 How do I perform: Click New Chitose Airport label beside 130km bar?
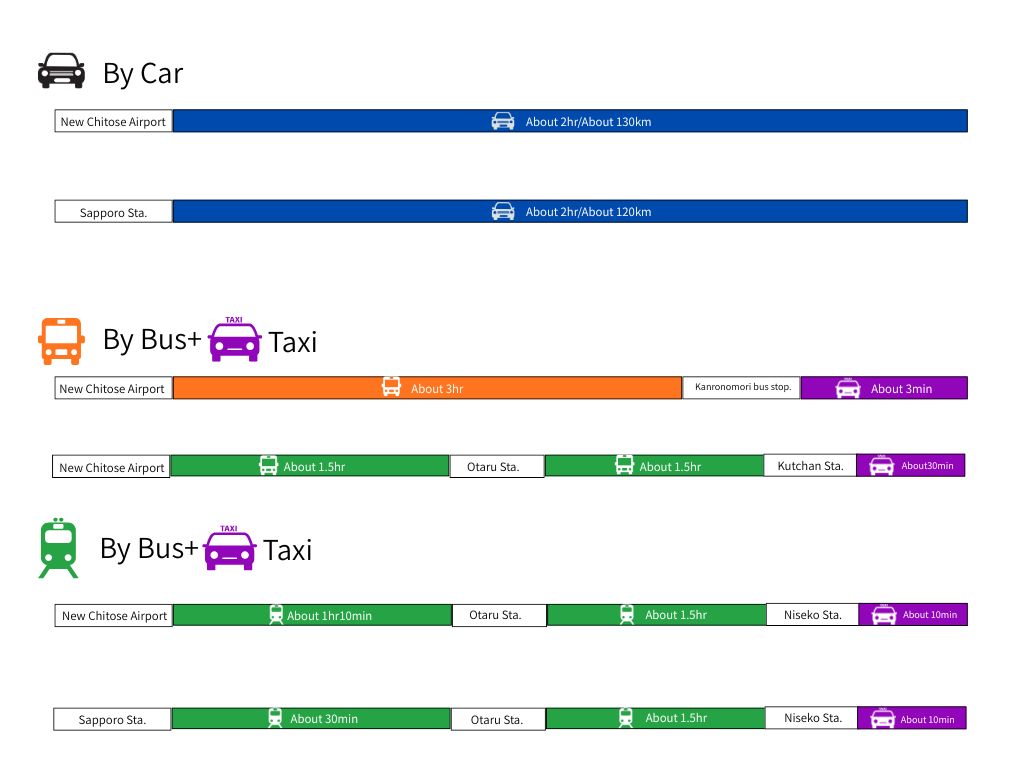point(113,122)
